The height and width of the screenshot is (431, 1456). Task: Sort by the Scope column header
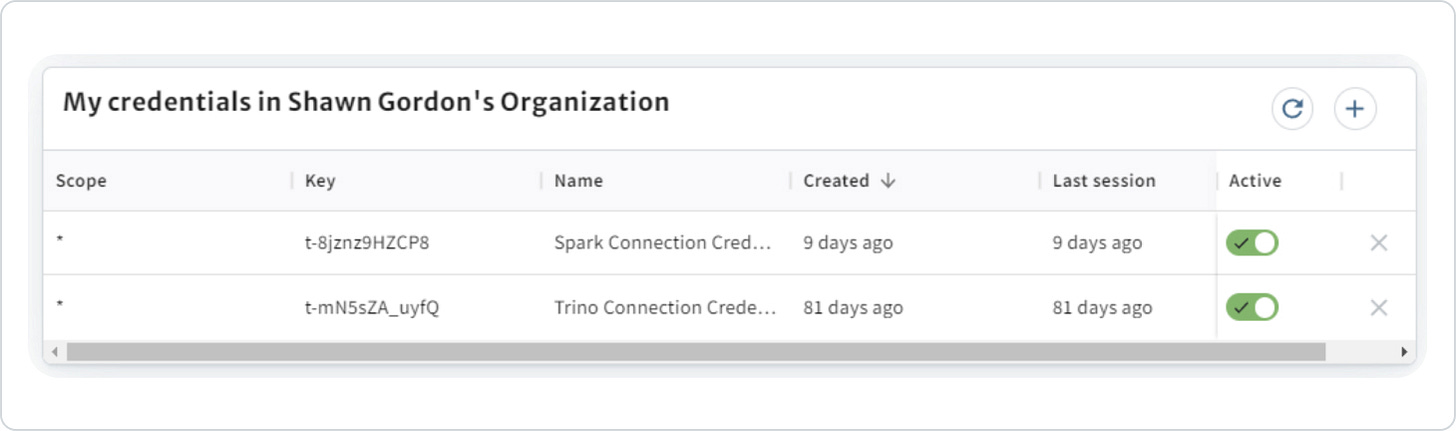pos(81,181)
